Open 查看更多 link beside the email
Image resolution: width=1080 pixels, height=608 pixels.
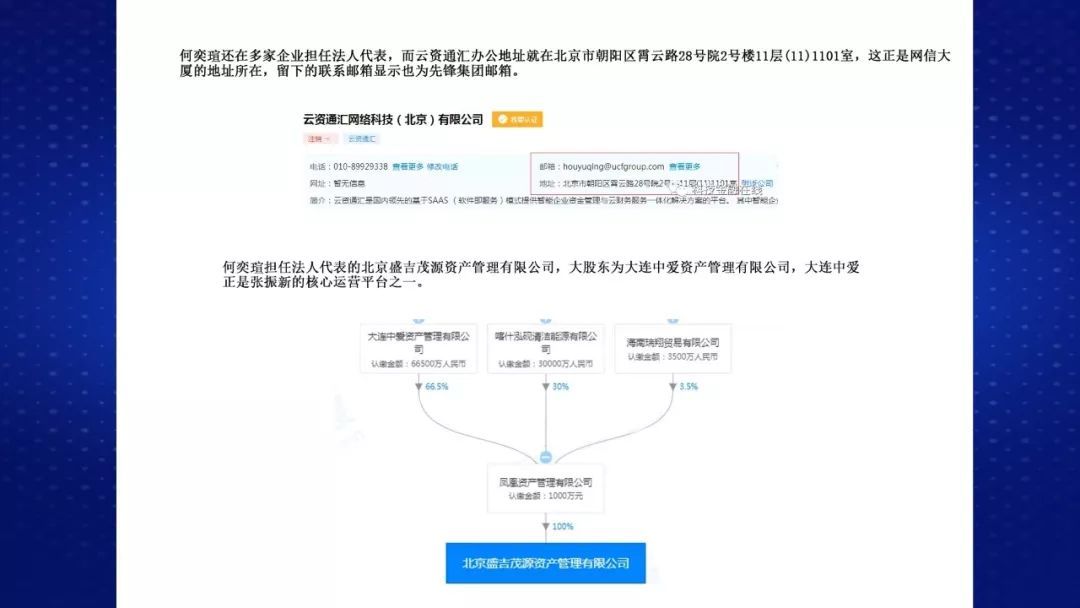tap(685, 167)
